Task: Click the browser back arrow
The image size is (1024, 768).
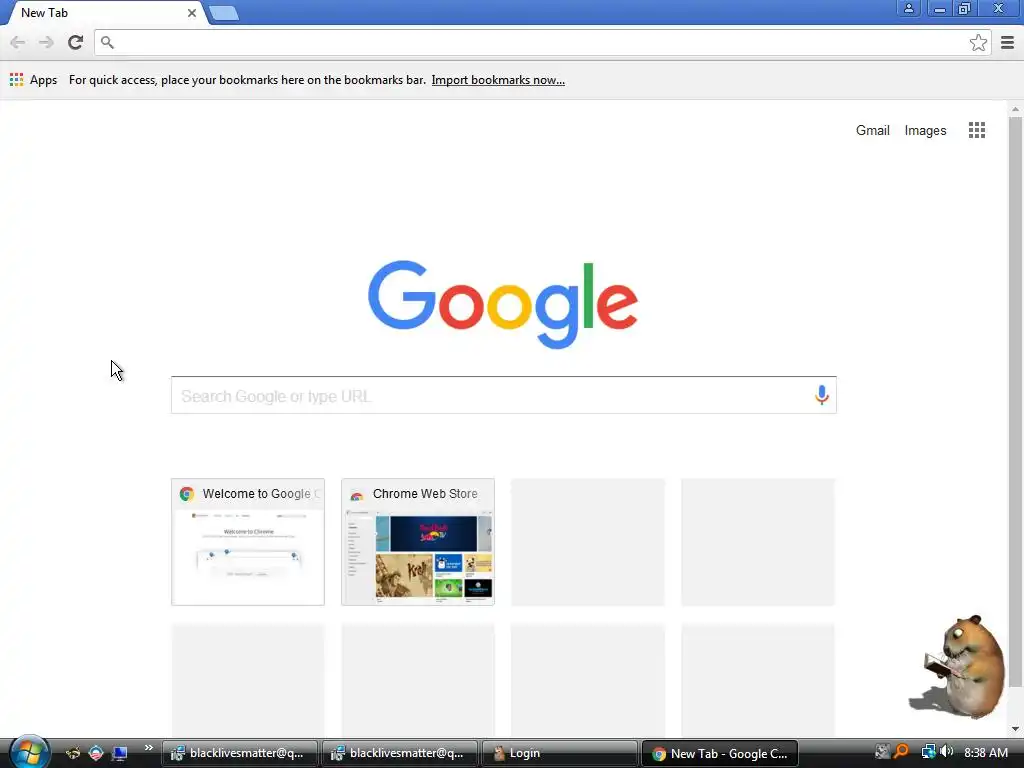Action: [x=18, y=42]
